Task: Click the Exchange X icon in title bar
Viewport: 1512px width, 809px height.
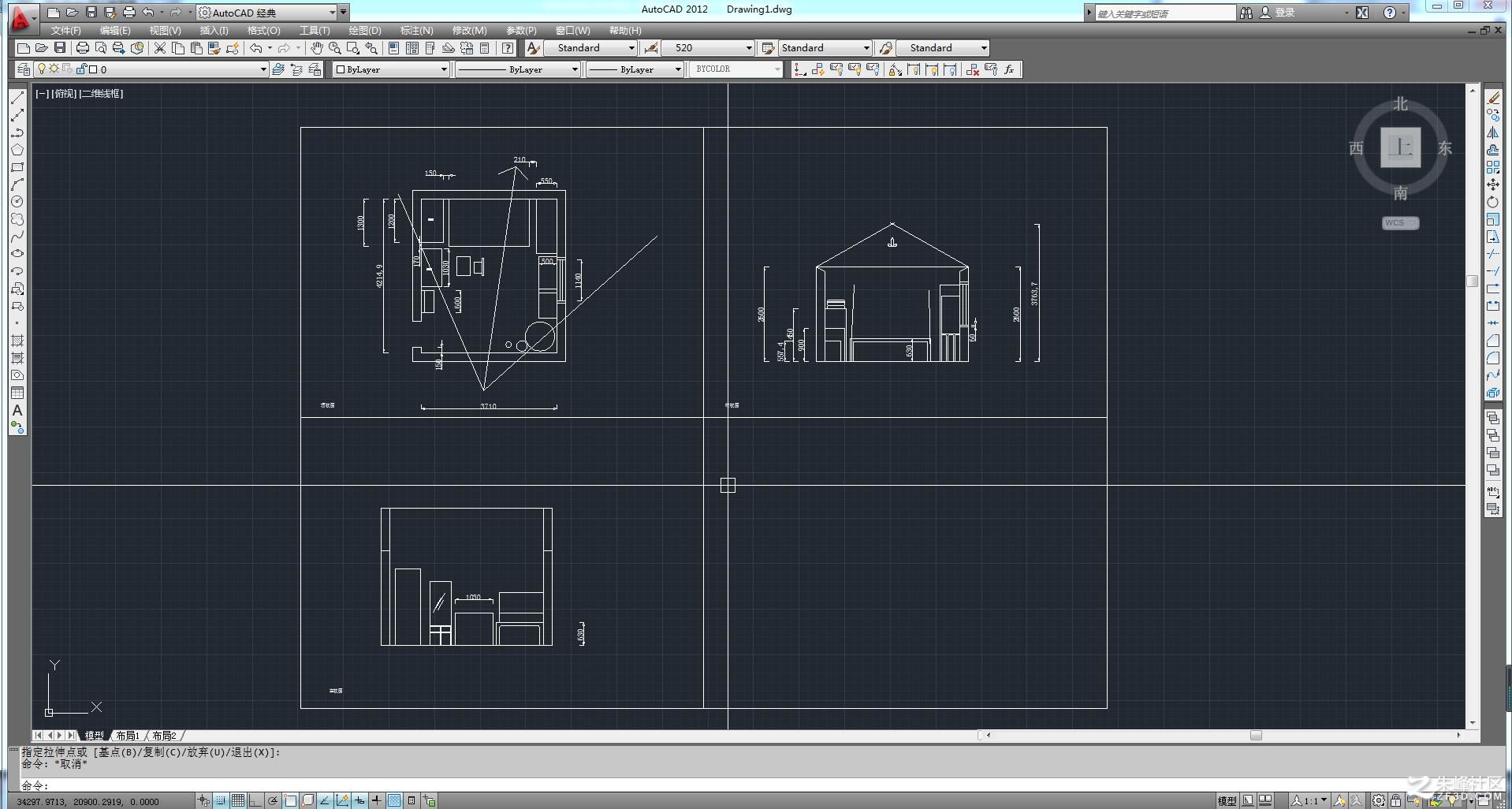Action: [1362, 13]
